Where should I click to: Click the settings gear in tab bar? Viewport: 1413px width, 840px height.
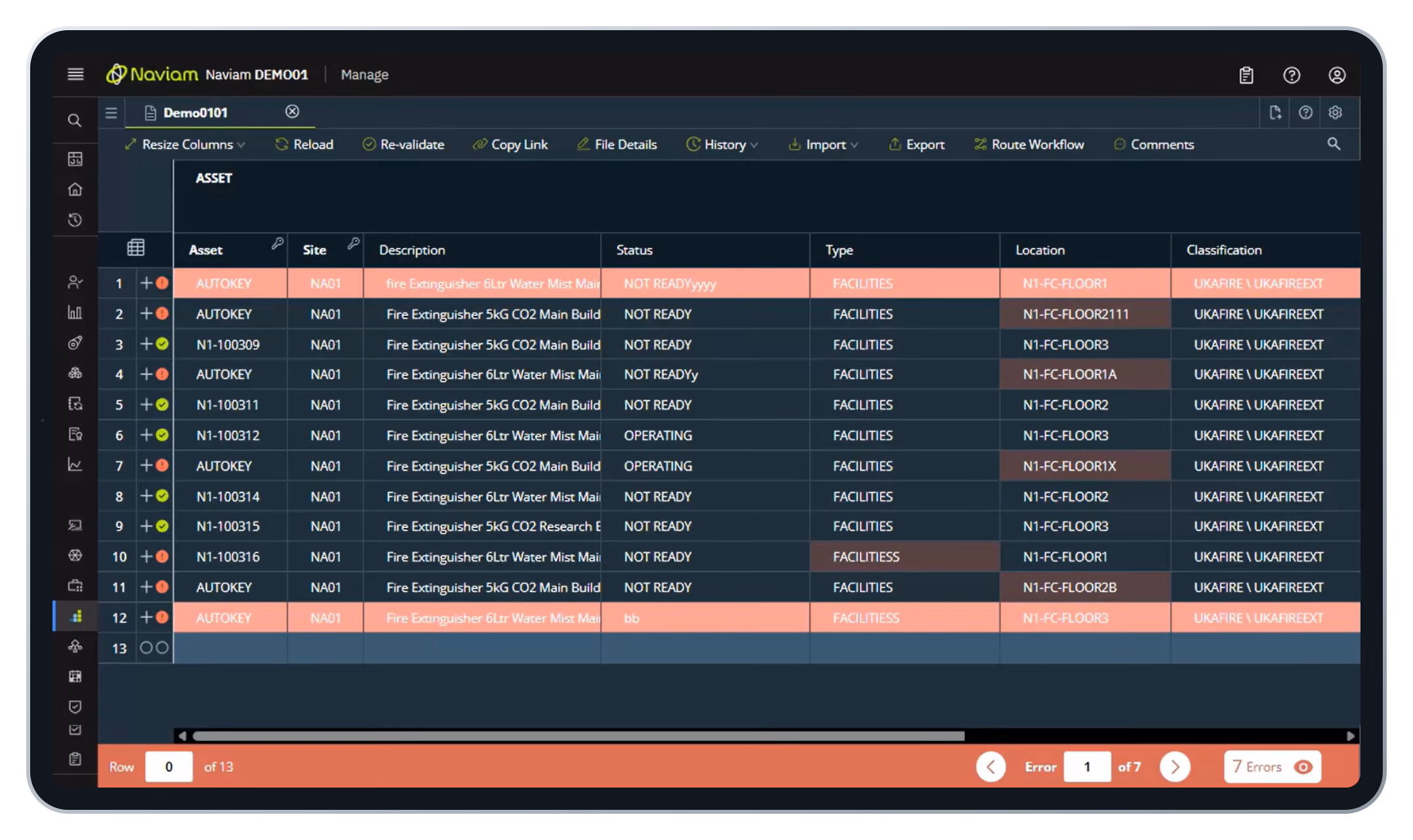1335,113
